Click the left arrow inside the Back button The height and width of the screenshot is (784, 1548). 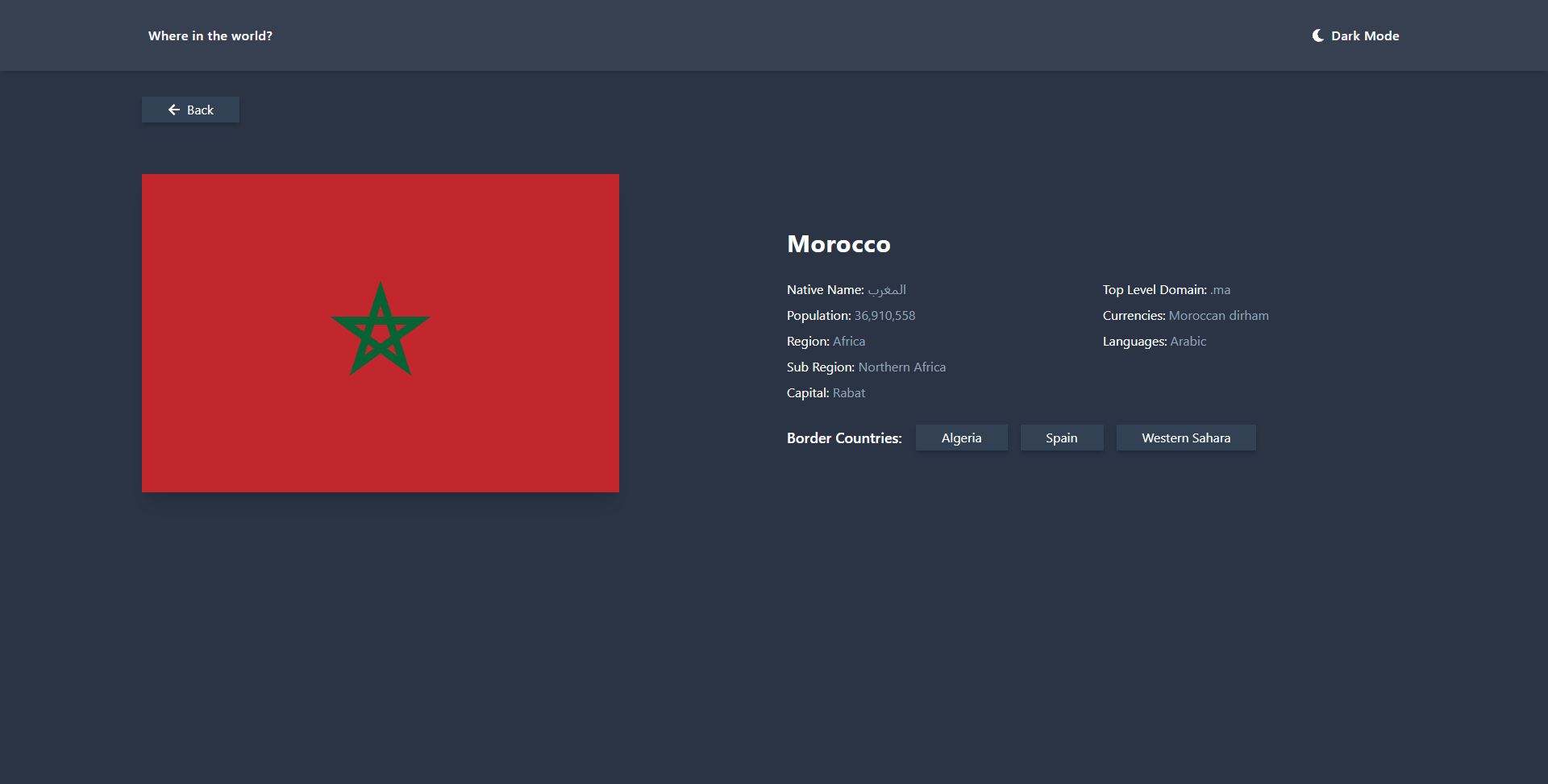173,110
